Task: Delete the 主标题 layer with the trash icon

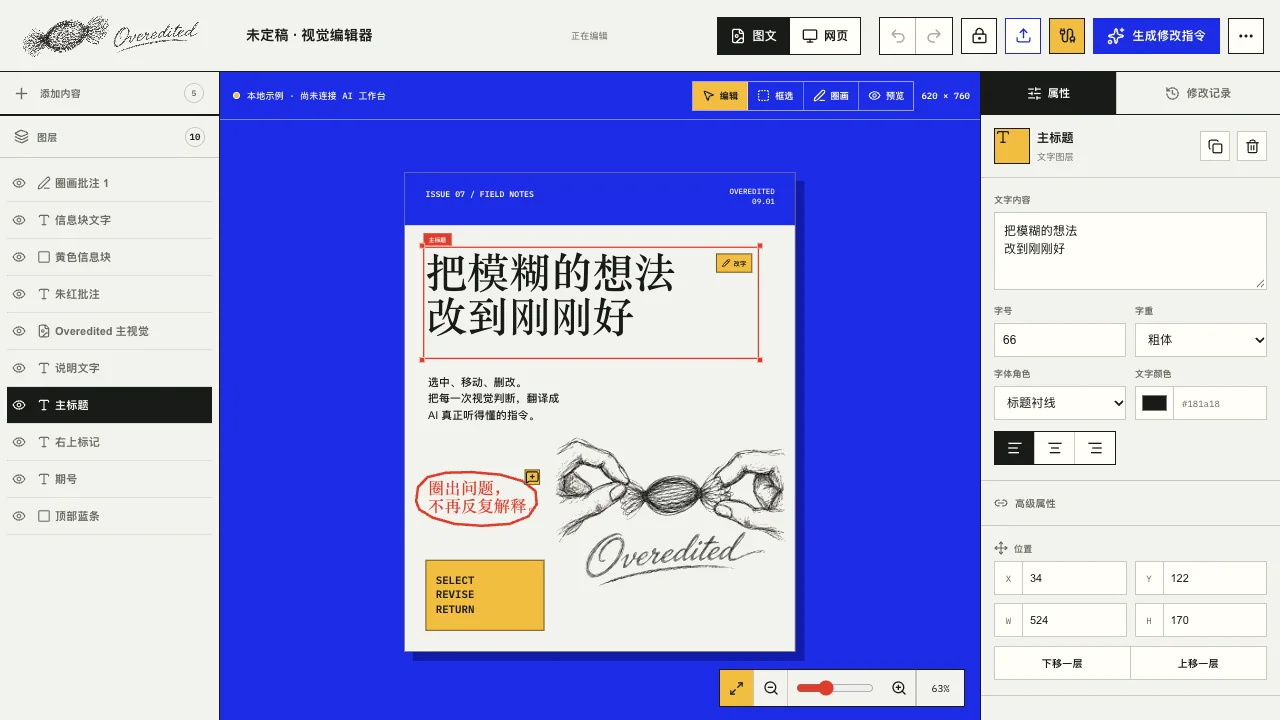Action: pos(1252,146)
